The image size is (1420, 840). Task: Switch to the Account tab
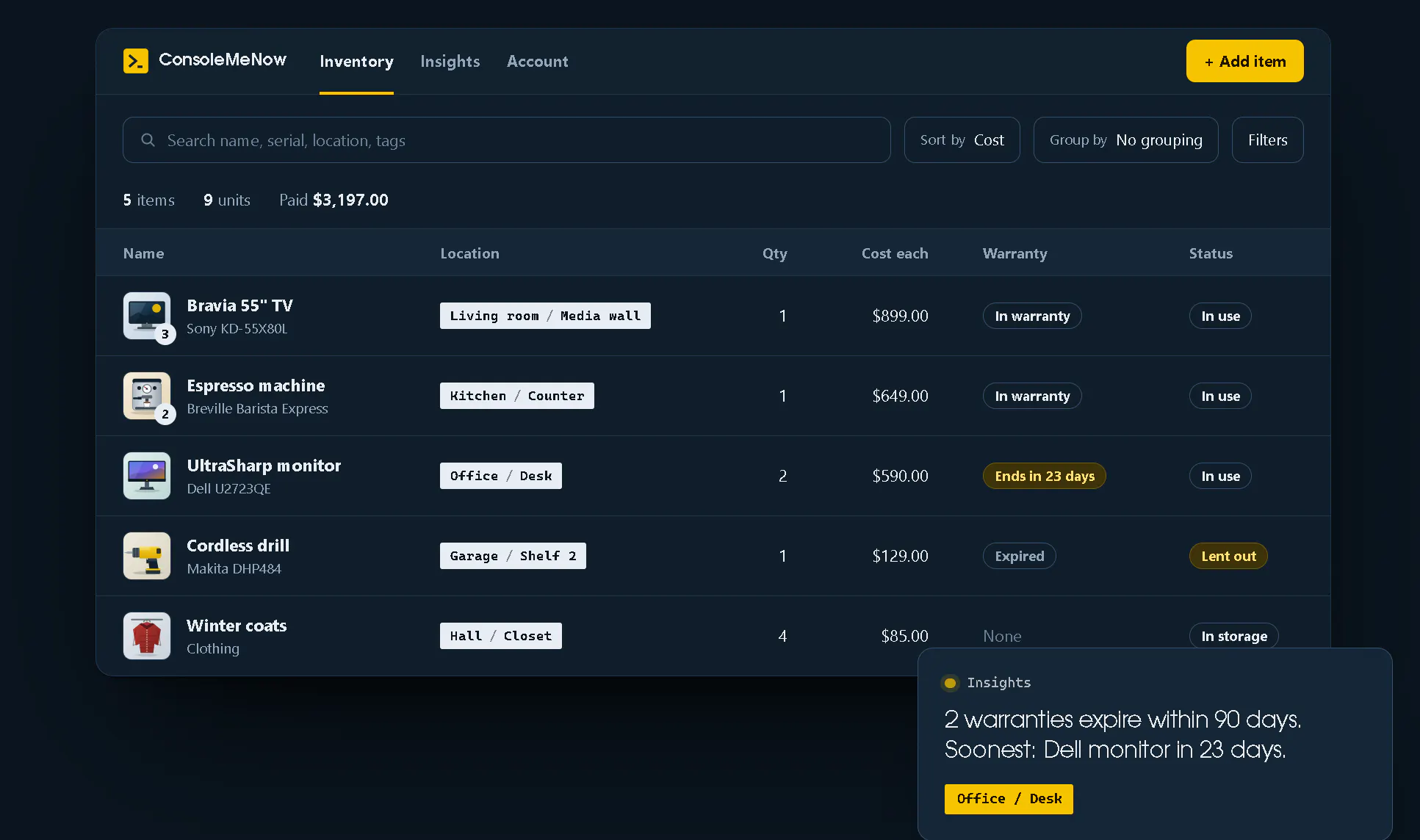(537, 62)
